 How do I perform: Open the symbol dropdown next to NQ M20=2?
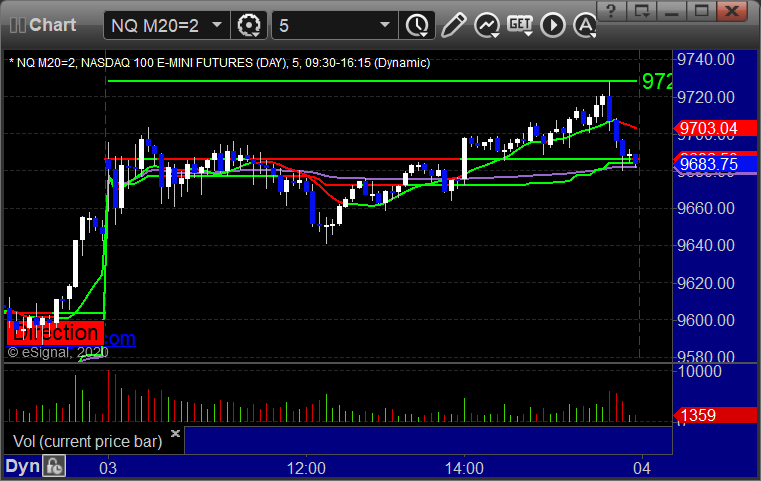point(217,25)
